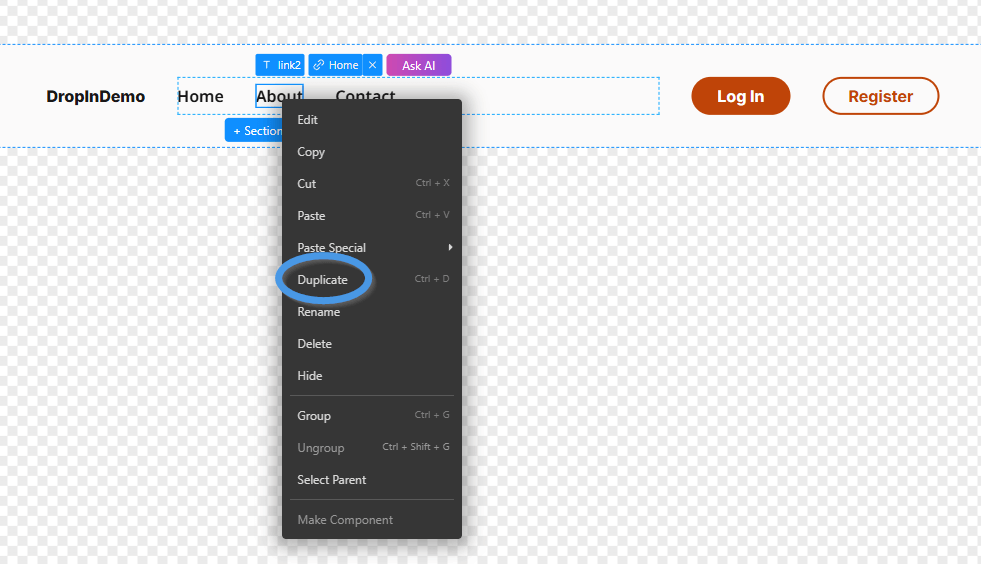Viewport: 981px width, 564px height.
Task: Click the link2 text element tag
Action: pos(280,65)
